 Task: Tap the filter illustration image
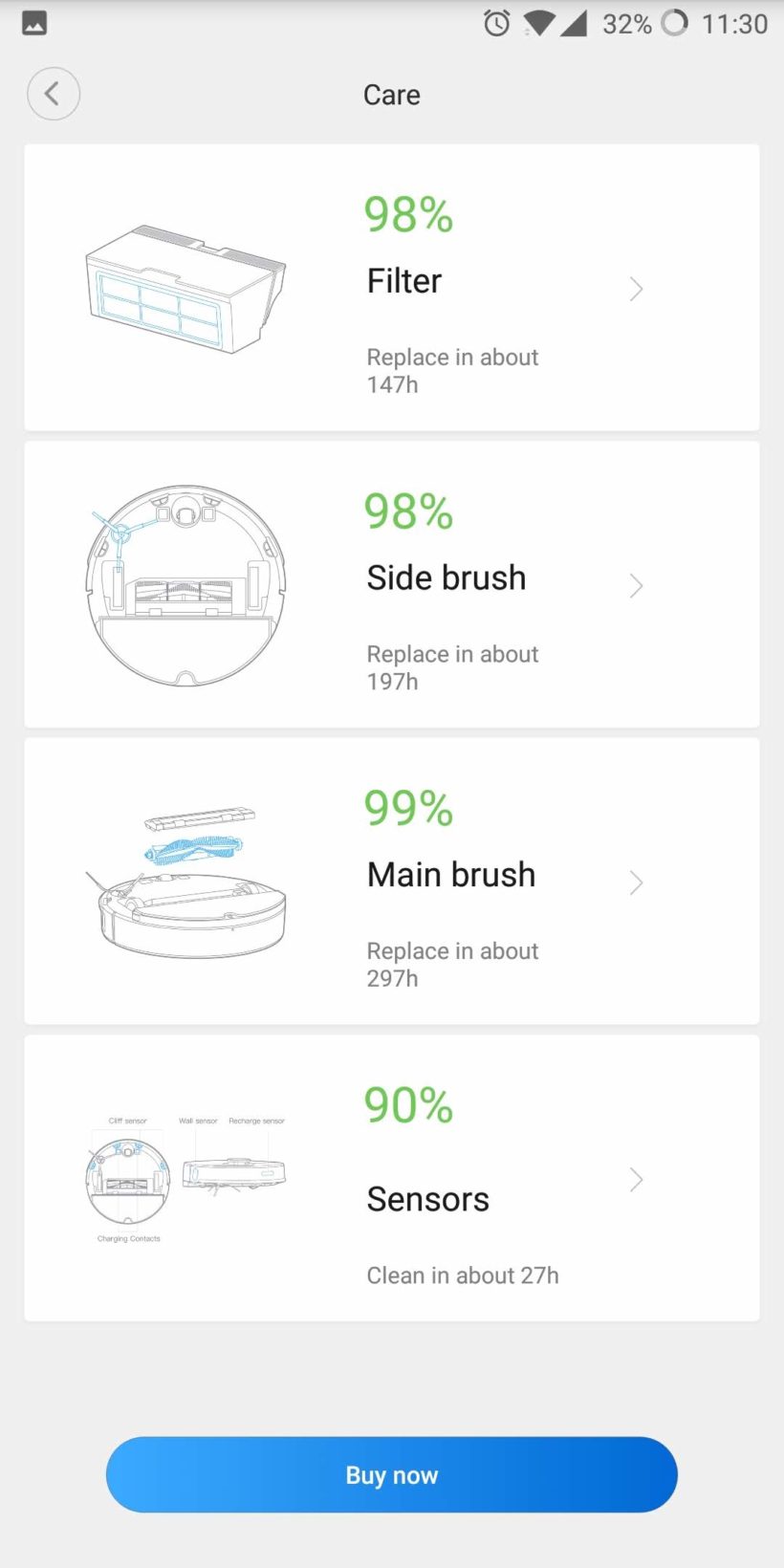(x=185, y=289)
